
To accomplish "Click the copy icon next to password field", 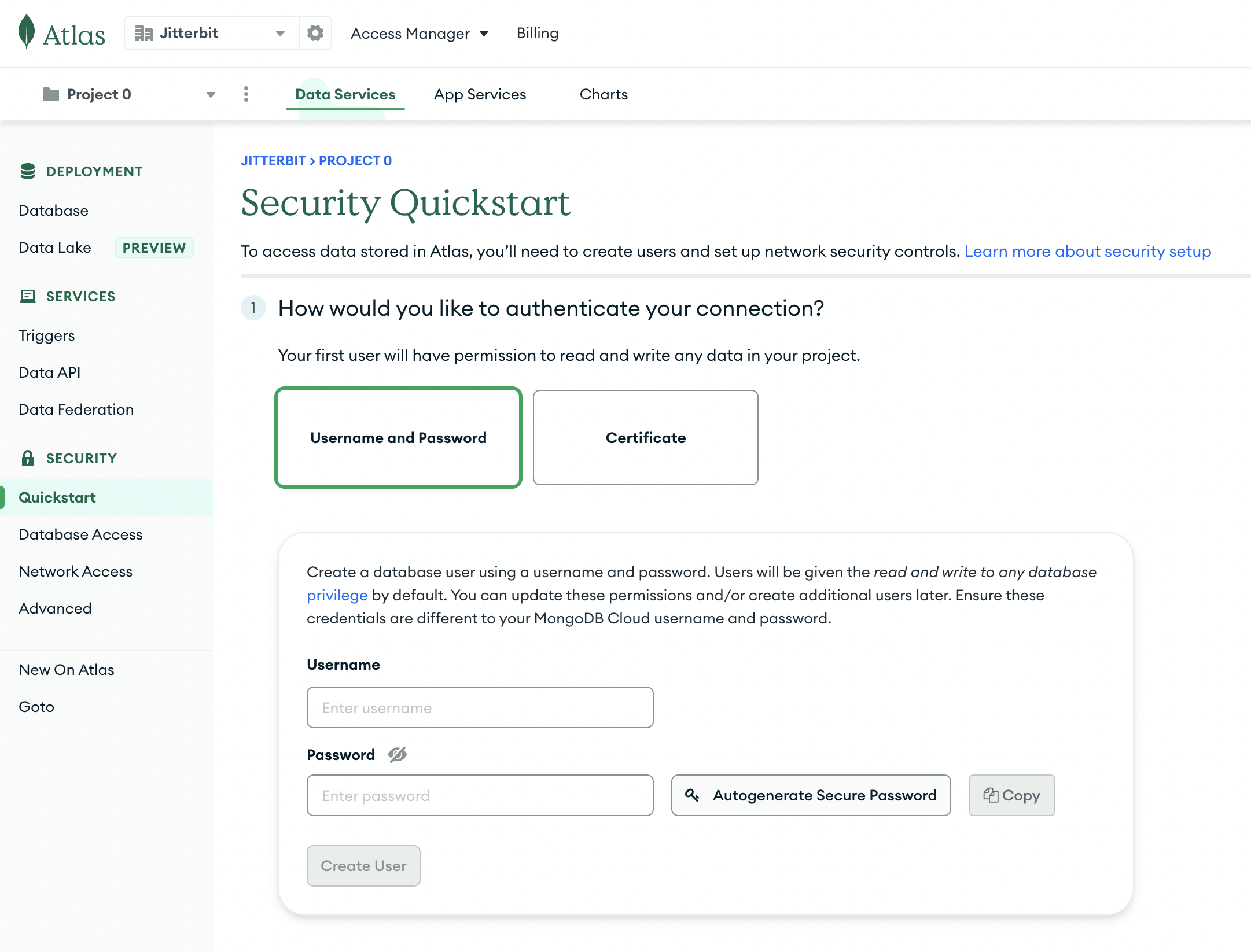I will [992, 795].
